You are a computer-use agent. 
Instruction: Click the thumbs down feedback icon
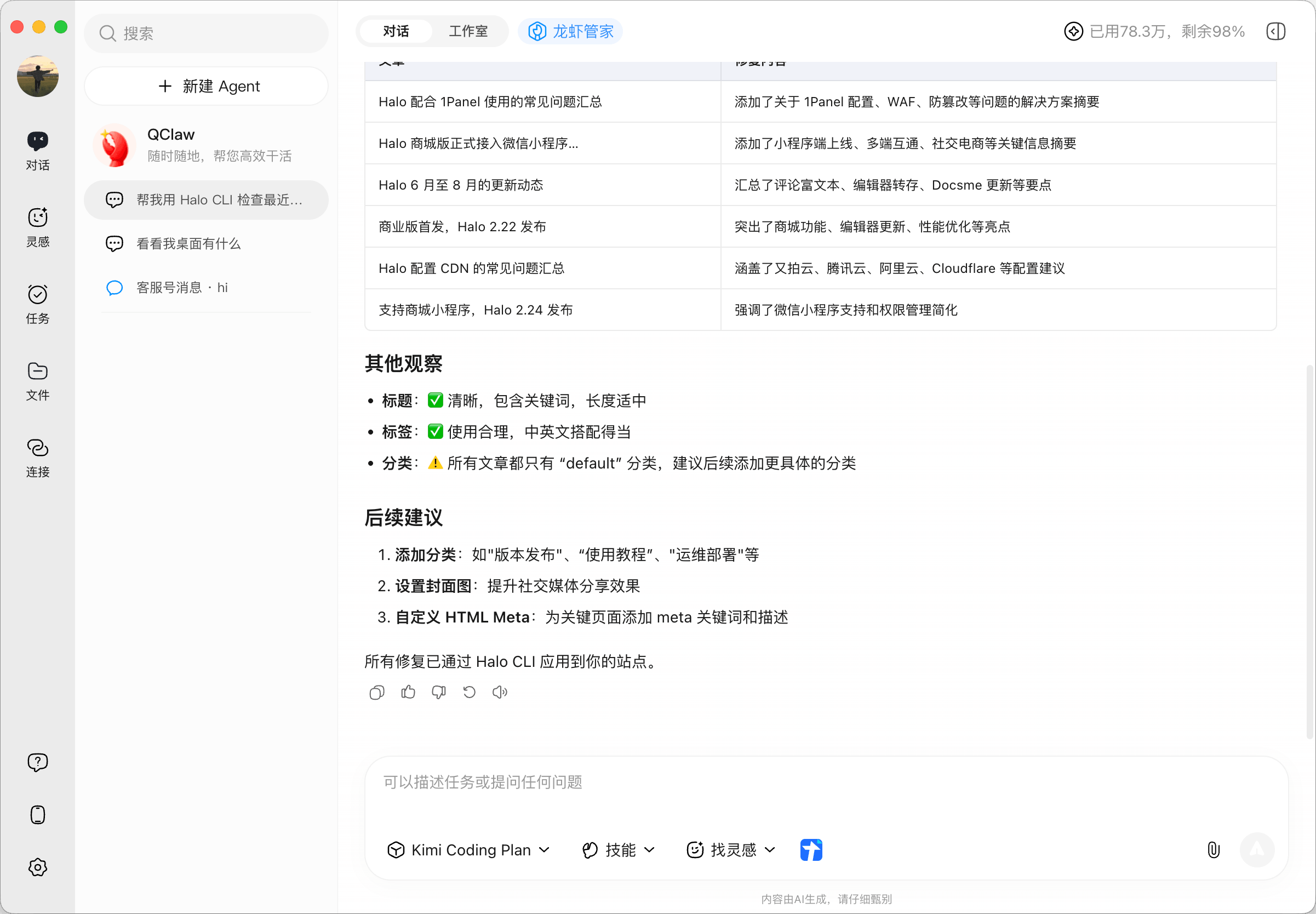pyautogui.click(x=438, y=693)
